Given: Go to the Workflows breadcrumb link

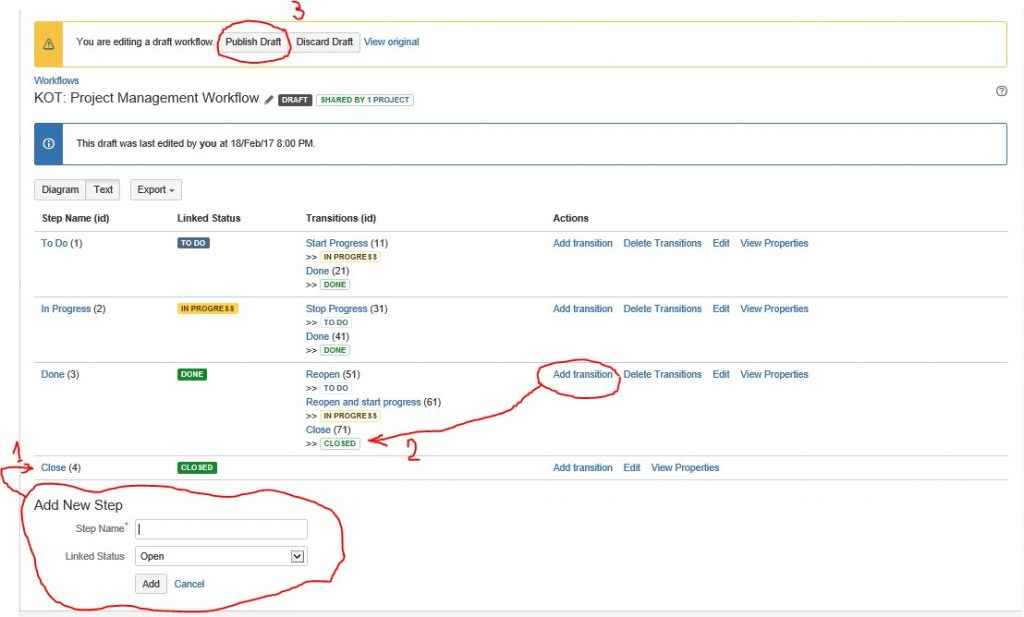Looking at the screenshot, I should 56,80.
